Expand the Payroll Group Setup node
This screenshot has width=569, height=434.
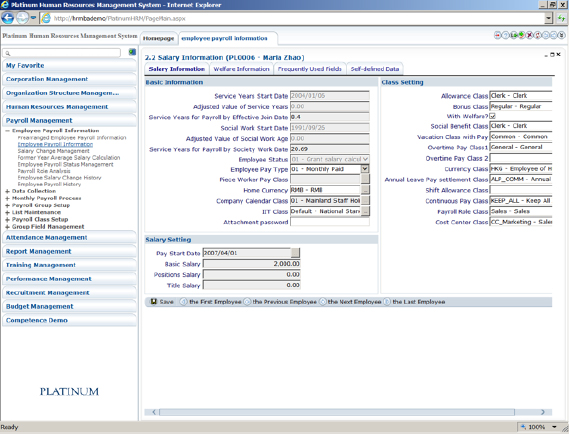(7, 205)
